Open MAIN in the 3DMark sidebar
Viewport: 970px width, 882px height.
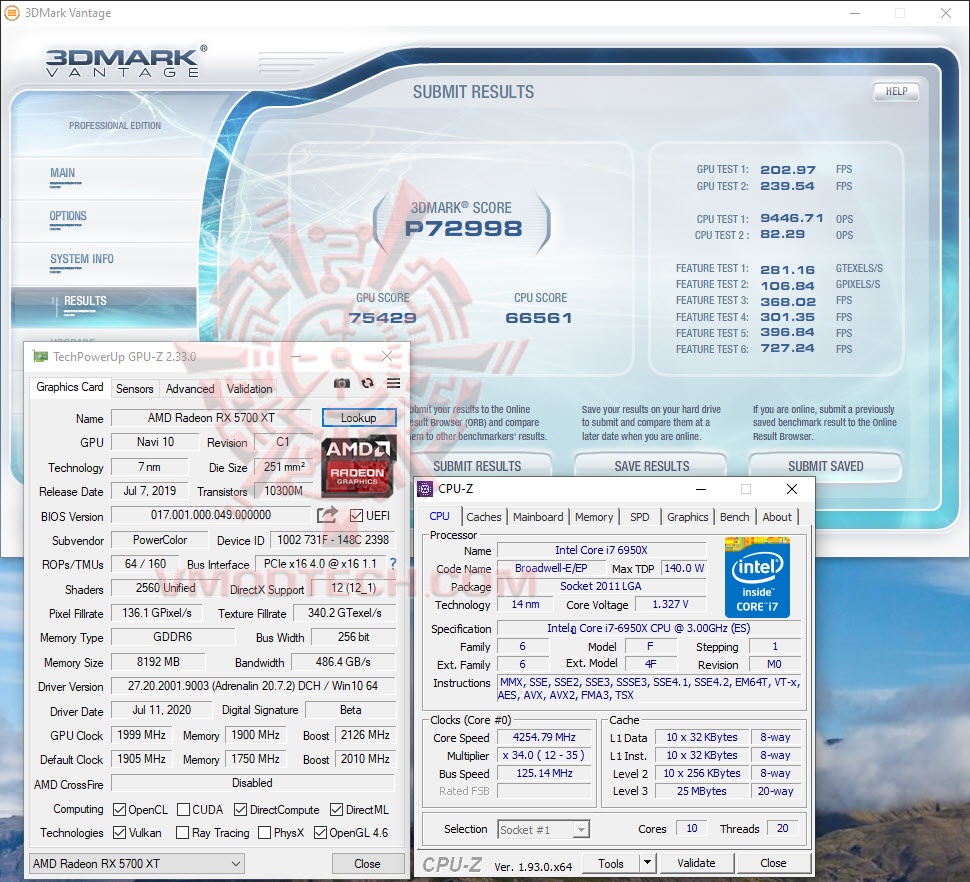coord(62,173)
